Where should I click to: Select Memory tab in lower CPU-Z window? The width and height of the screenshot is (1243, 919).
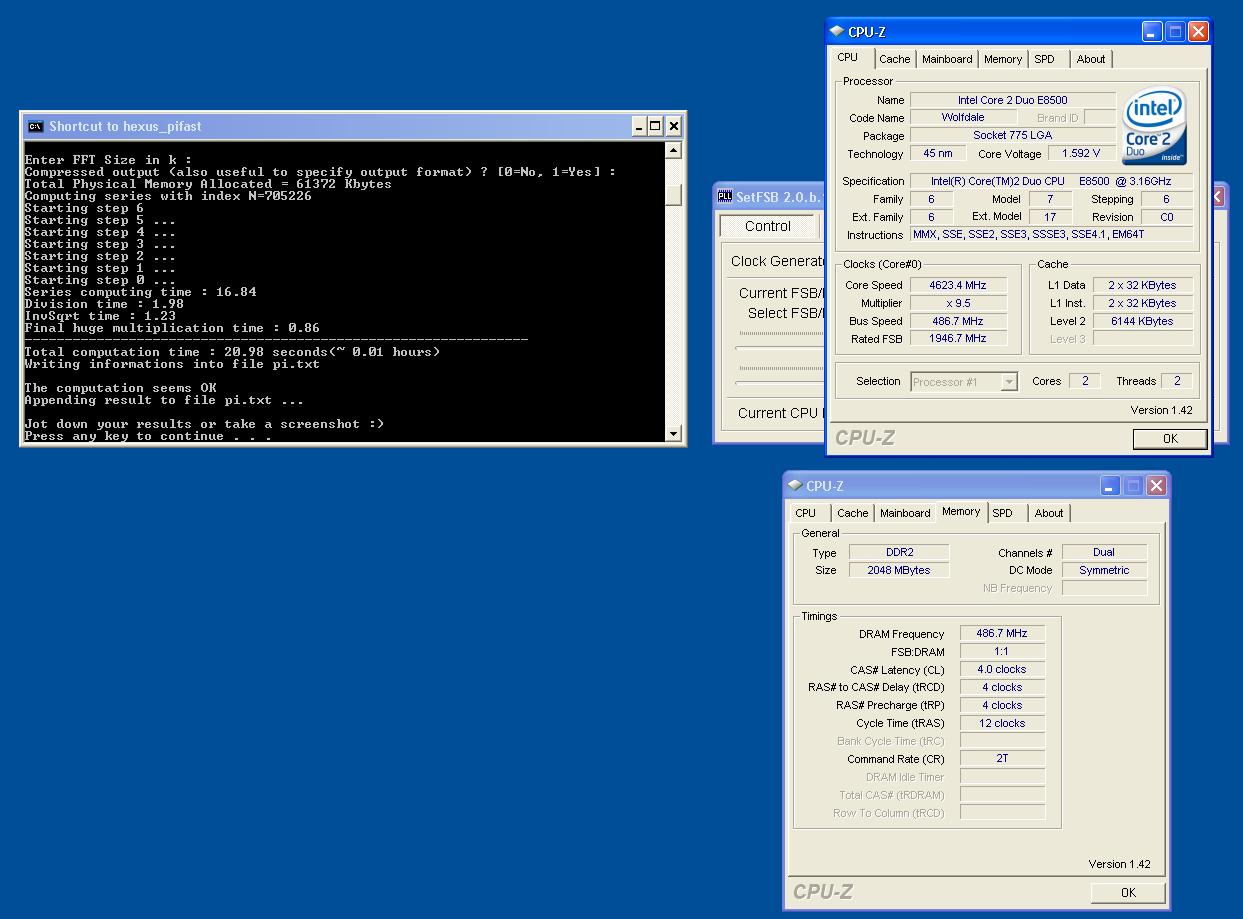coord(961,511)
